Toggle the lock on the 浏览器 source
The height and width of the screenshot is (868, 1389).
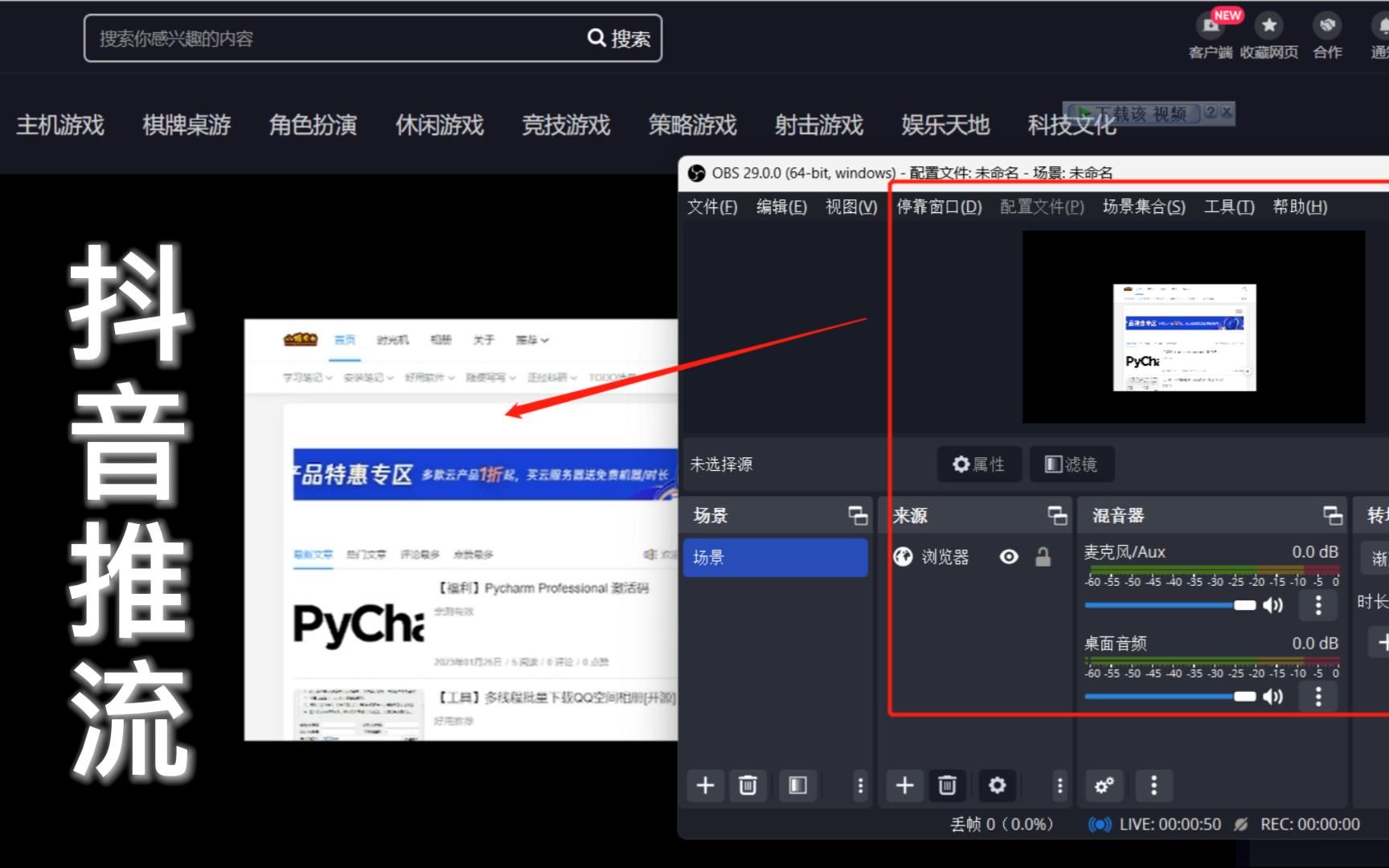[x=1043, y=557]
